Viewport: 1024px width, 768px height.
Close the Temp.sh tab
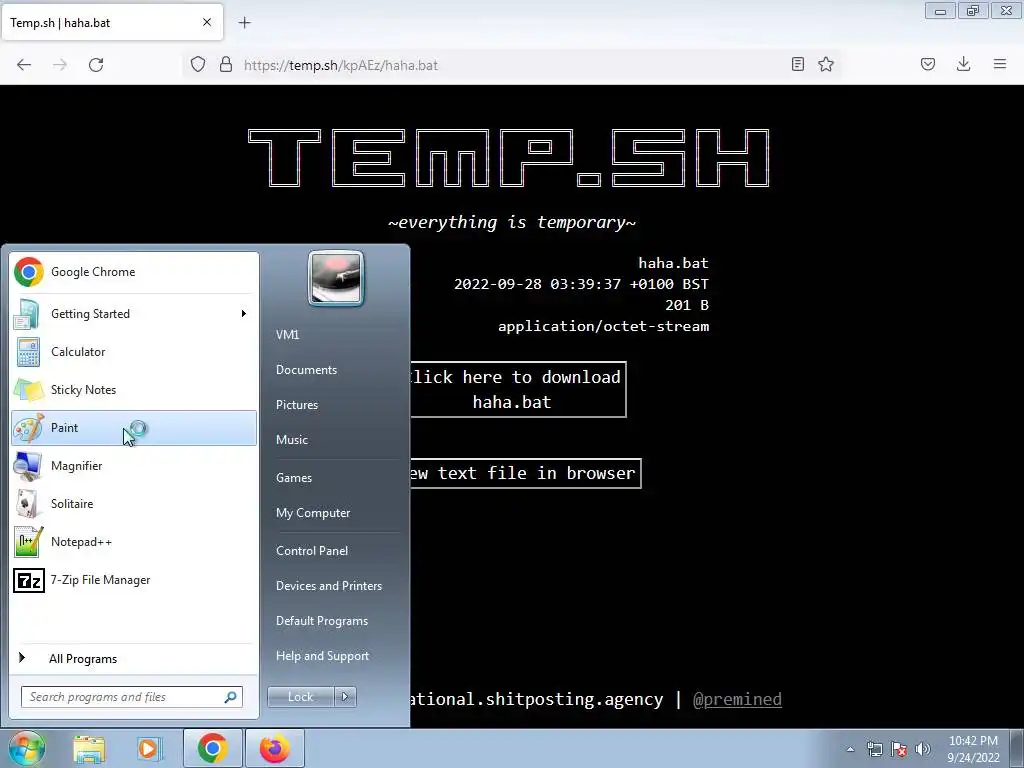click(207, 22)
